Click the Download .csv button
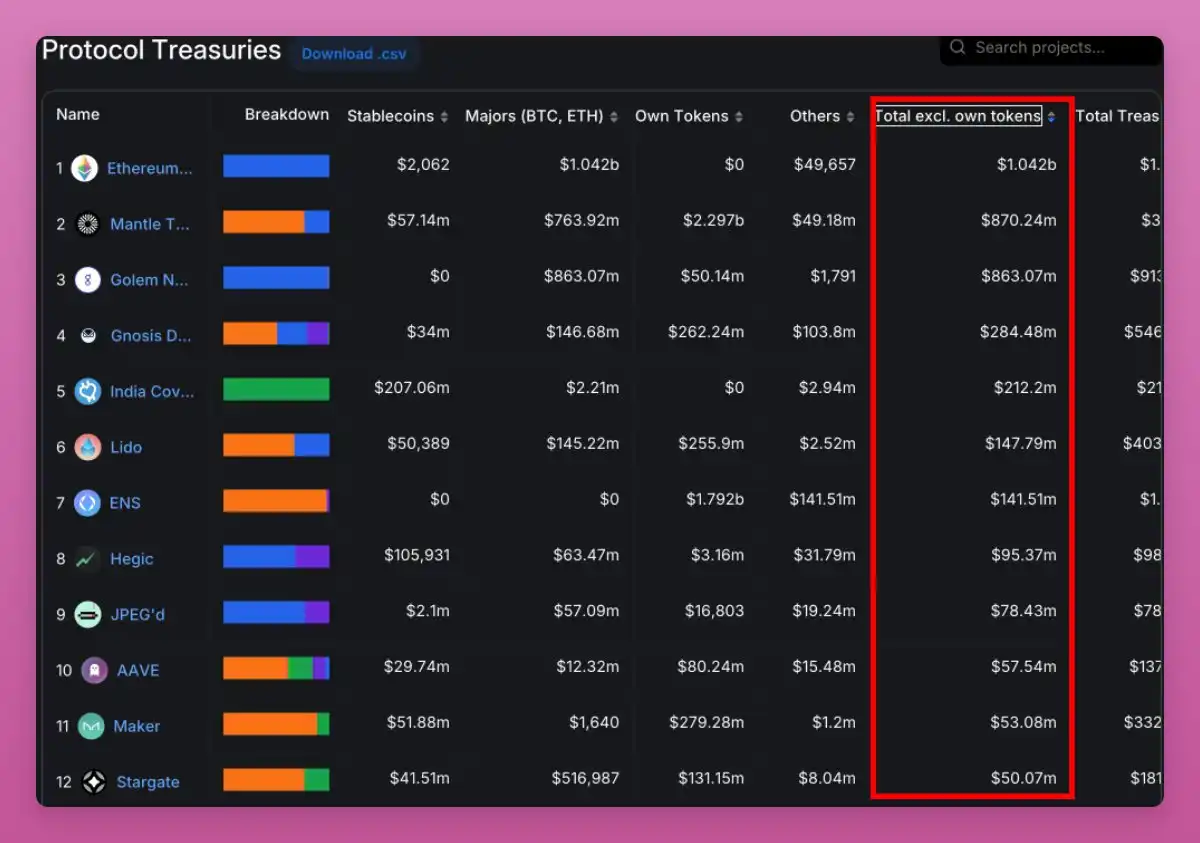The width and height of the screenshot is (1200, 843). coord(354,54)
